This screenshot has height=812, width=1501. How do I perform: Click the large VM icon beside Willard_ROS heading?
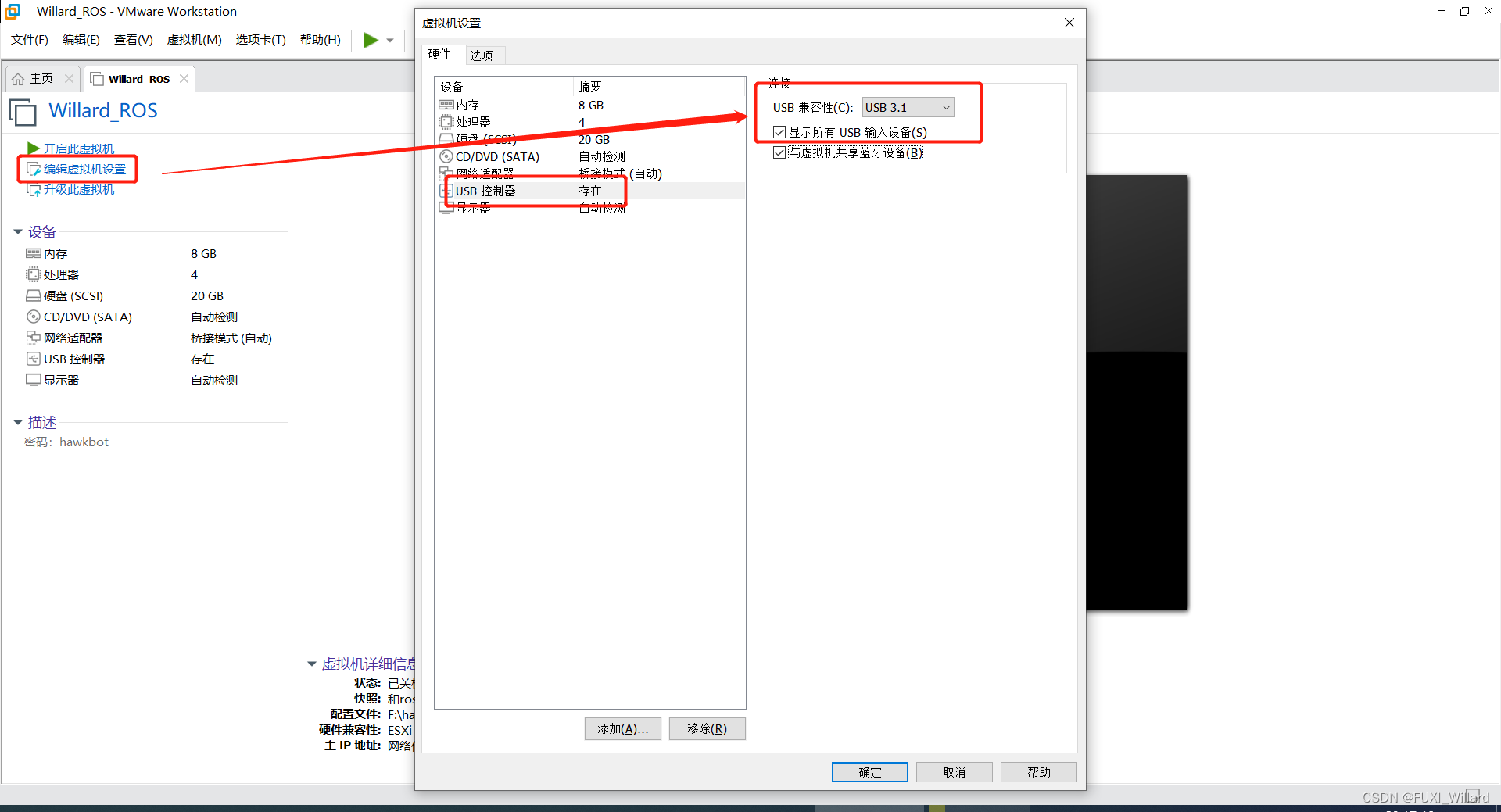click(23, 112)
